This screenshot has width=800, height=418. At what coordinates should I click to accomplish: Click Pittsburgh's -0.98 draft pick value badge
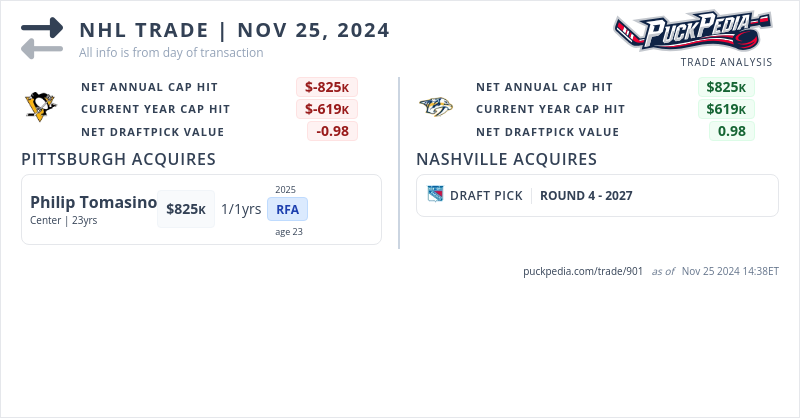(x=332, y=131)
